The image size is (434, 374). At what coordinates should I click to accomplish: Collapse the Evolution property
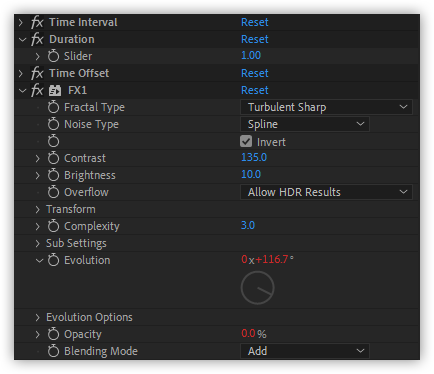click(x=39, y=261)
